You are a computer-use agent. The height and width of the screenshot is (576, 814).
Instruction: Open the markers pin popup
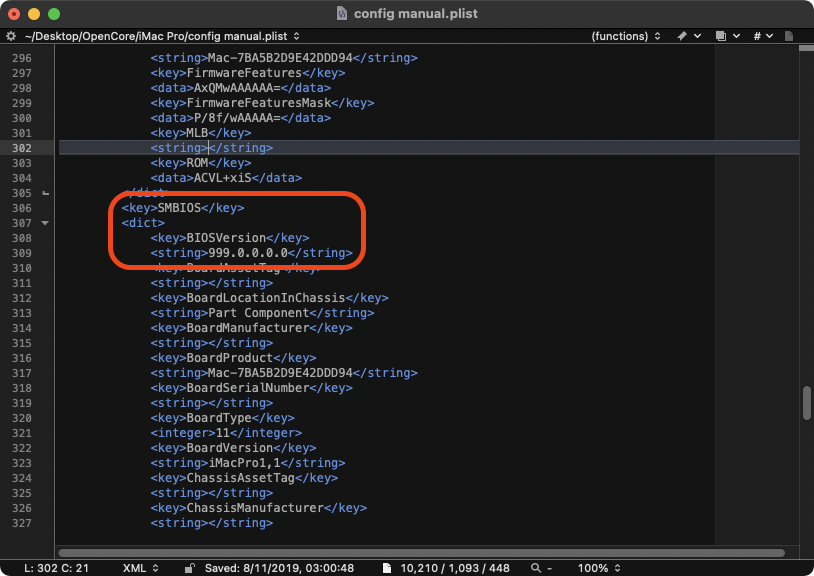tap(689, 36)
